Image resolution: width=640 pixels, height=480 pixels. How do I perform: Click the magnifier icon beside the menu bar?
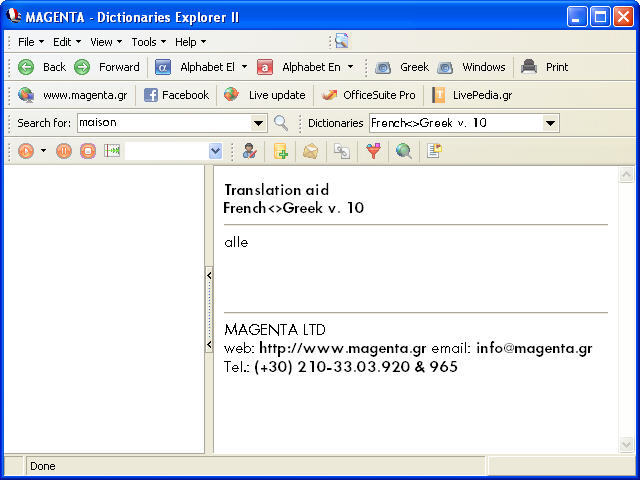(x=342, y=41)
